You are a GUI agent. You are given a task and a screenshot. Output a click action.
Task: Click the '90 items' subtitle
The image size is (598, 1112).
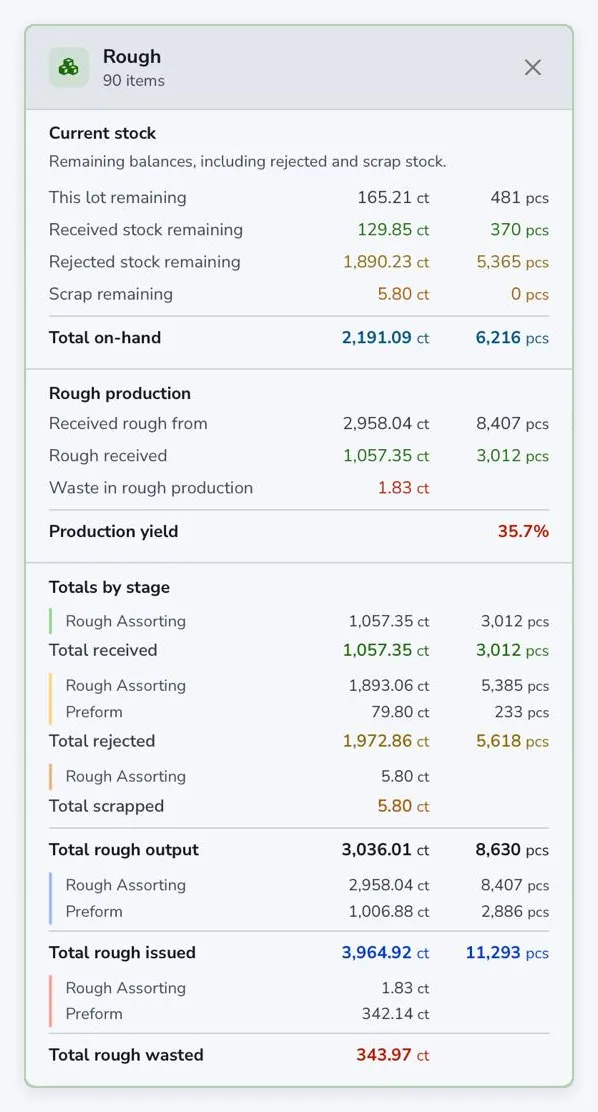click(133, 81)
